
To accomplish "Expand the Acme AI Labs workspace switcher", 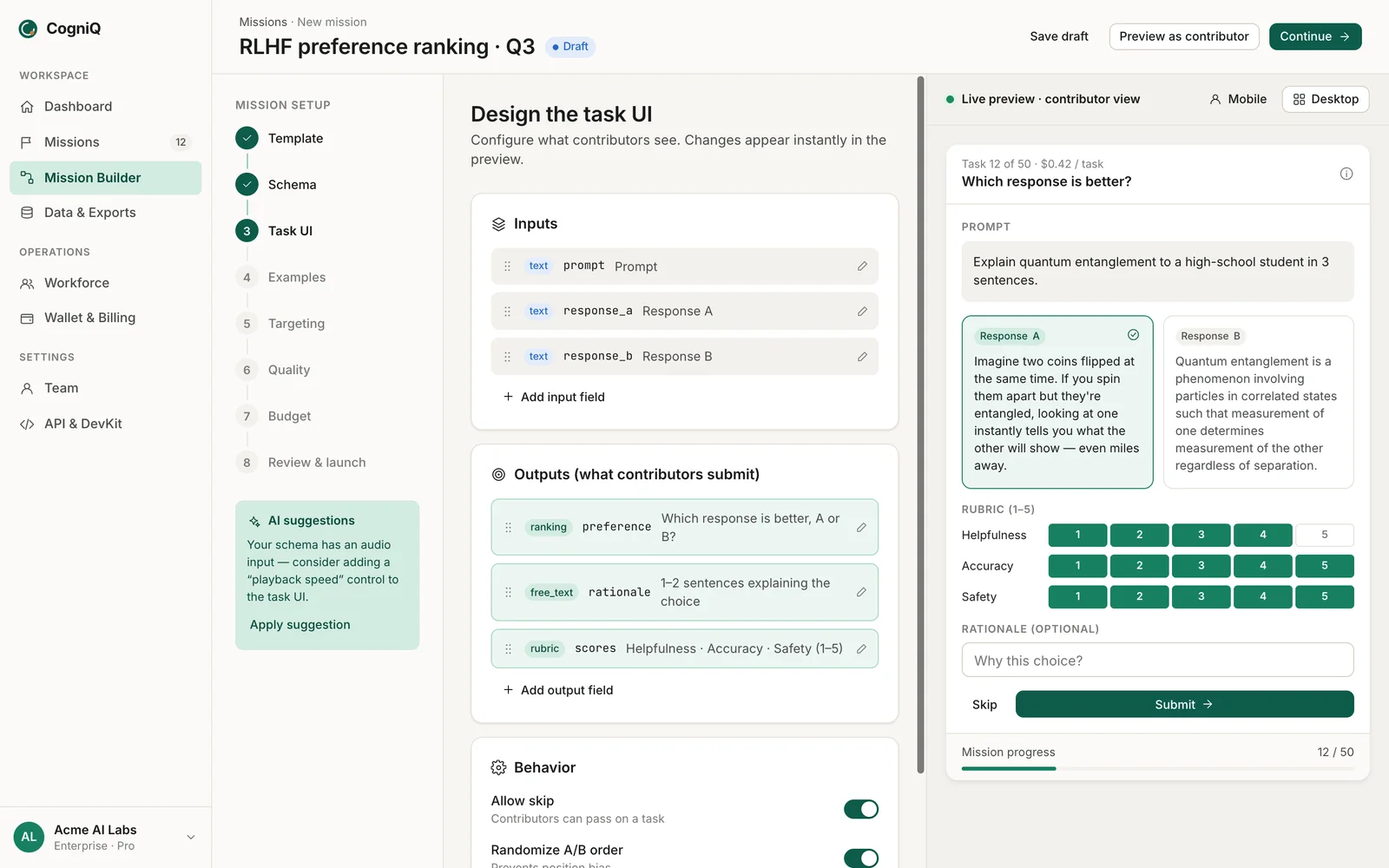I will [x=191, y=837].
